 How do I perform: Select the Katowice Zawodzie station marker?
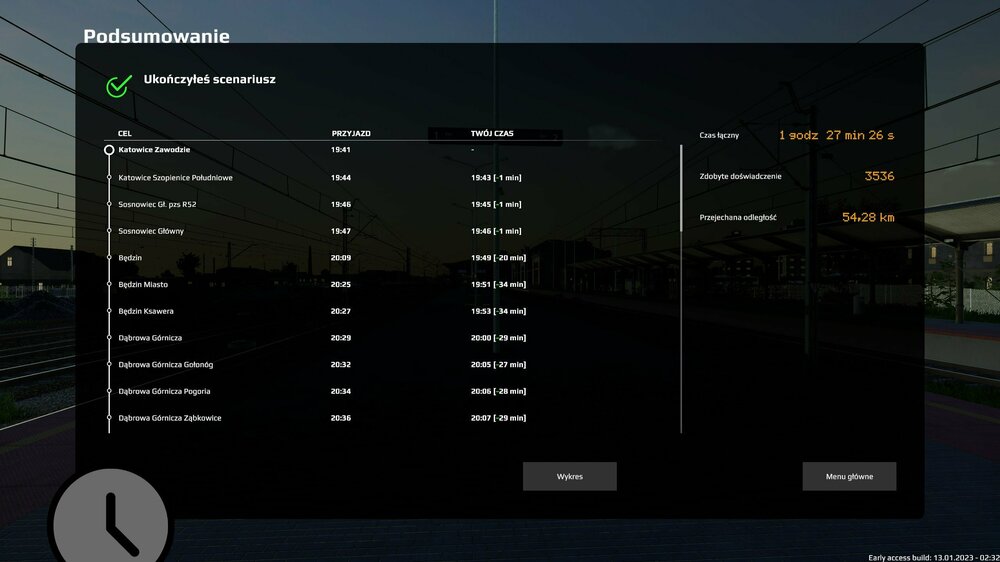pos(109,150)
